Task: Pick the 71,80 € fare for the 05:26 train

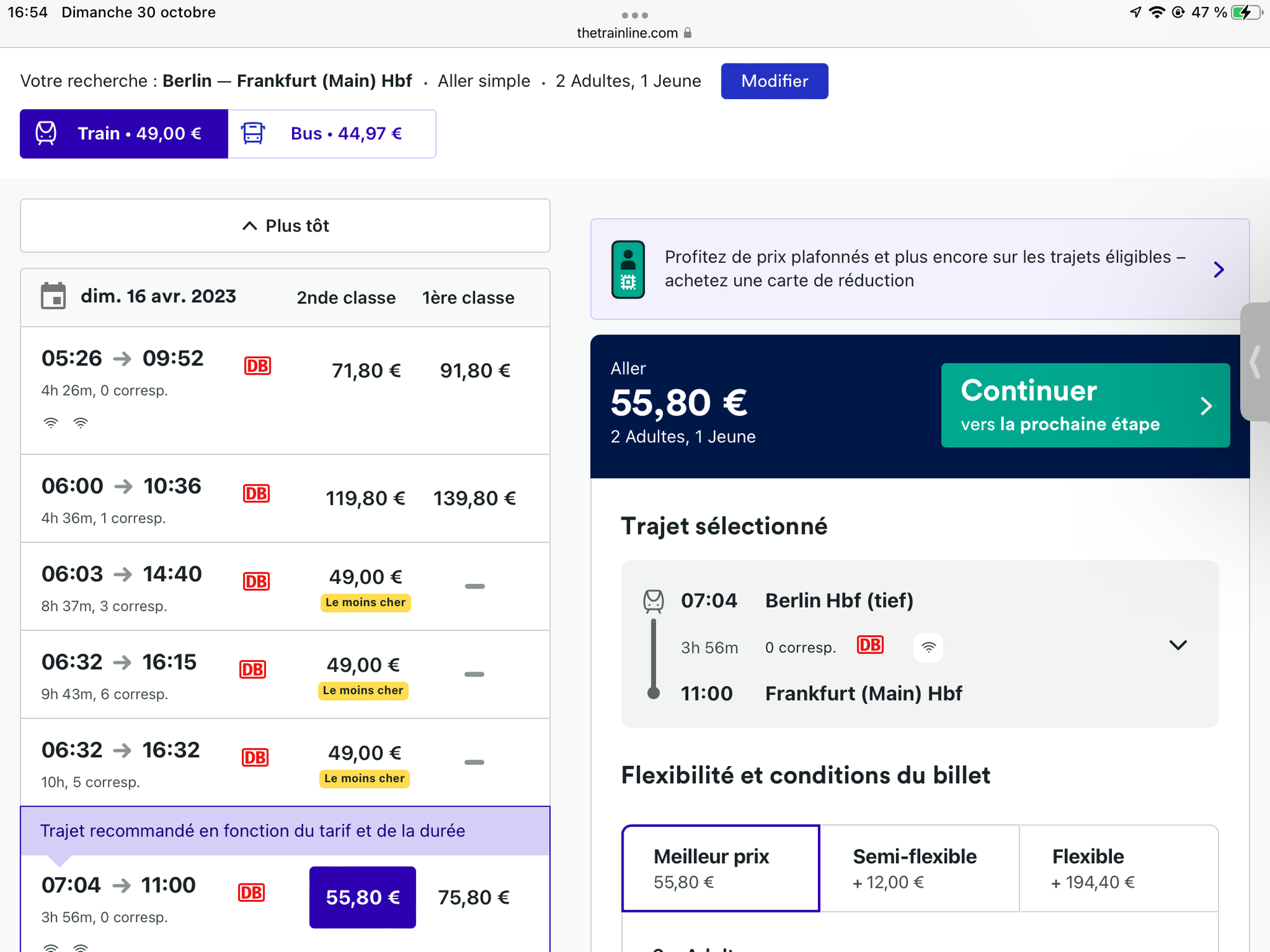Action: click(x=366, y=371)
